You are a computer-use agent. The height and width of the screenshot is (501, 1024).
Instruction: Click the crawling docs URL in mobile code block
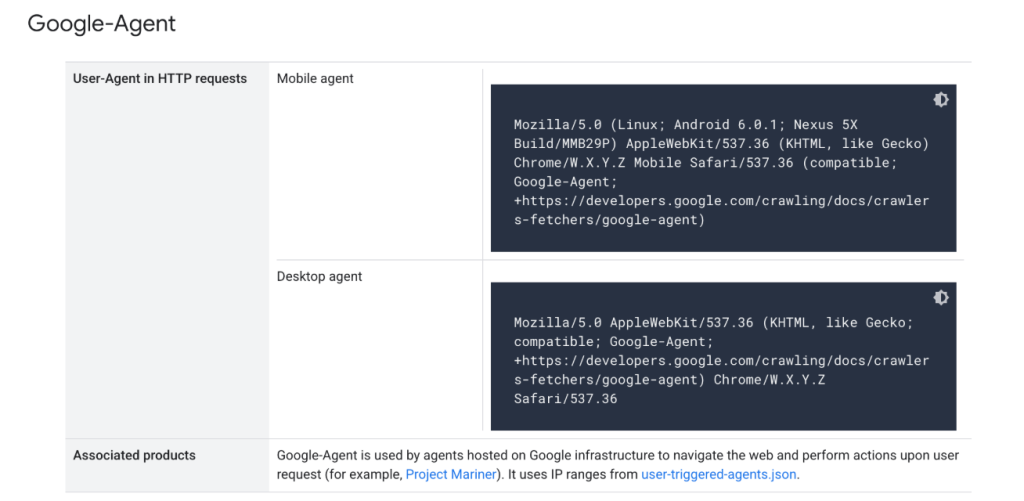tap(721, 201)
